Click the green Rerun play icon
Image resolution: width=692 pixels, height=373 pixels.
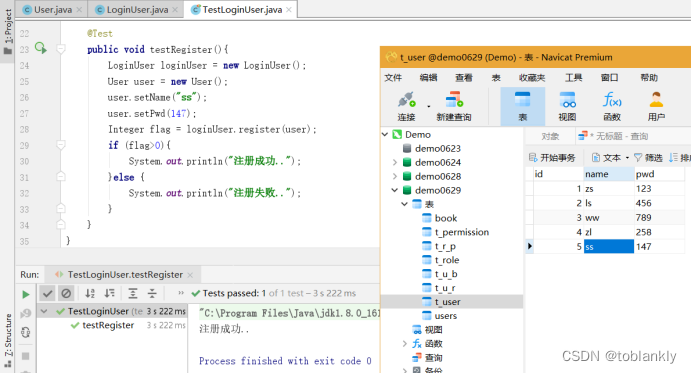click(x=26, y=294)
